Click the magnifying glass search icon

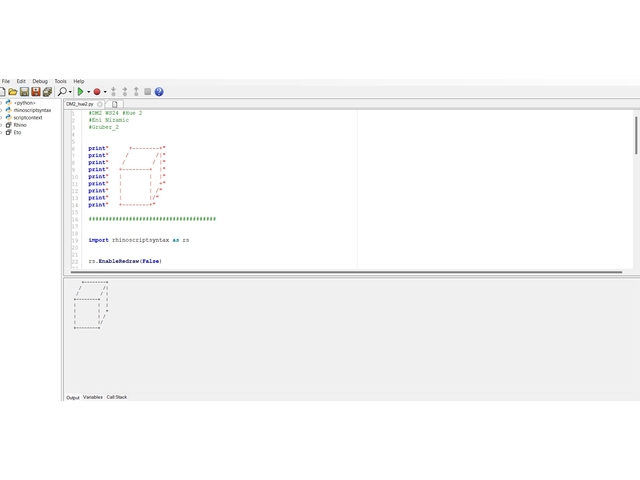point(62,91)
